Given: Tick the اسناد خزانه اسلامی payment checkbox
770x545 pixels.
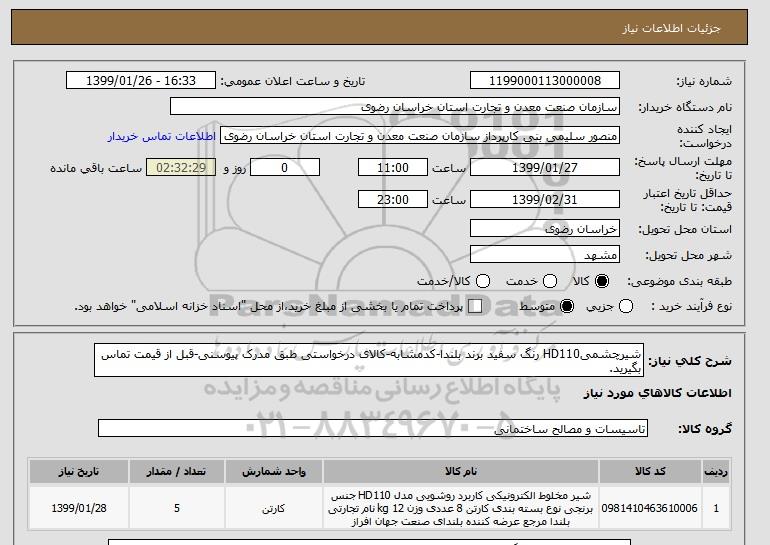Looking at the screenshot, I should click(475, 306).
